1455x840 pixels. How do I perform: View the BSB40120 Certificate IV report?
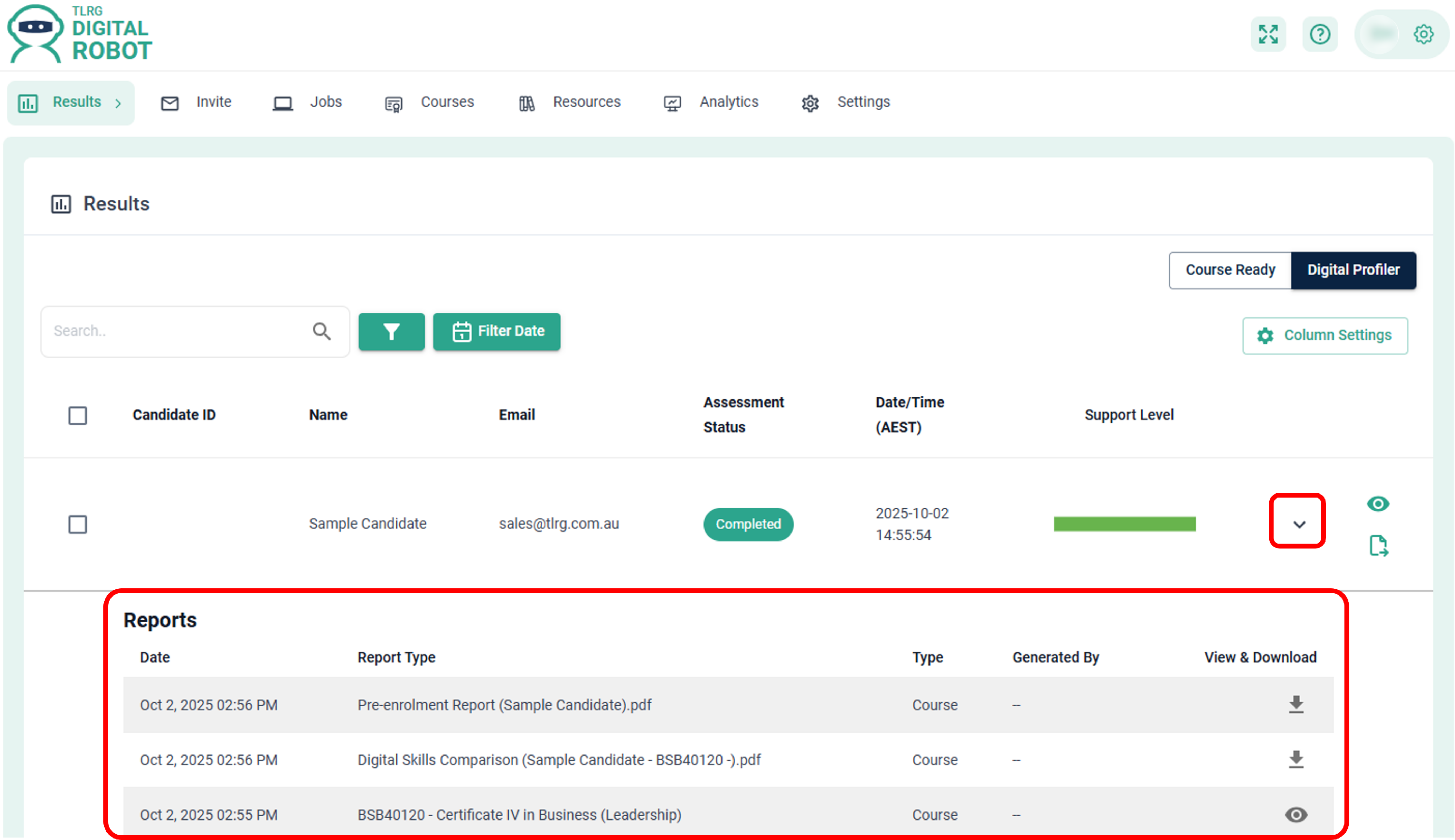pyautogui.click(x=1296, y=815)
